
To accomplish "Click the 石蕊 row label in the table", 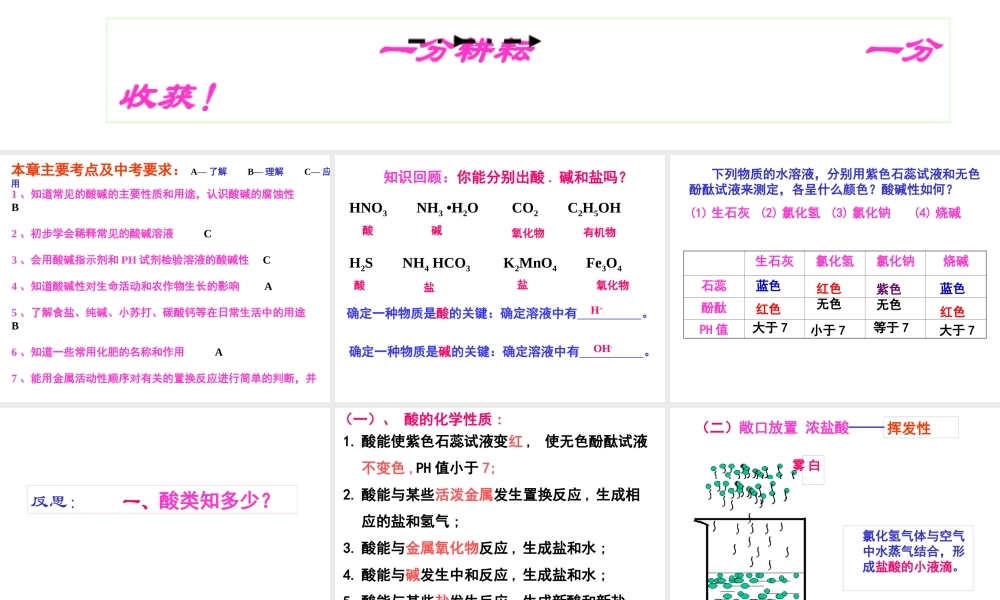I will [714, 286].
